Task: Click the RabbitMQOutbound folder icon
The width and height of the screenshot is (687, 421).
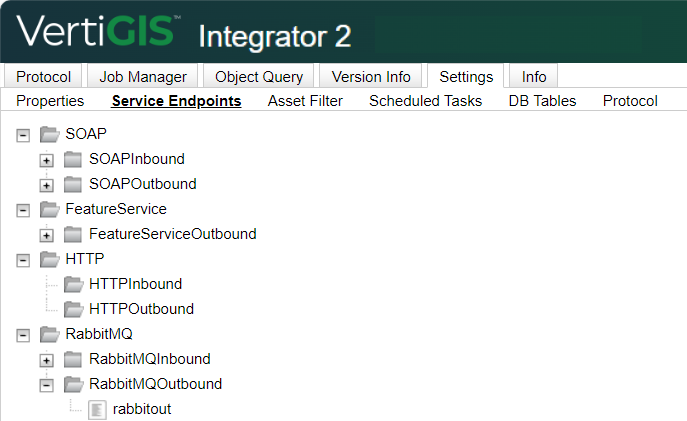Action: 73,384
